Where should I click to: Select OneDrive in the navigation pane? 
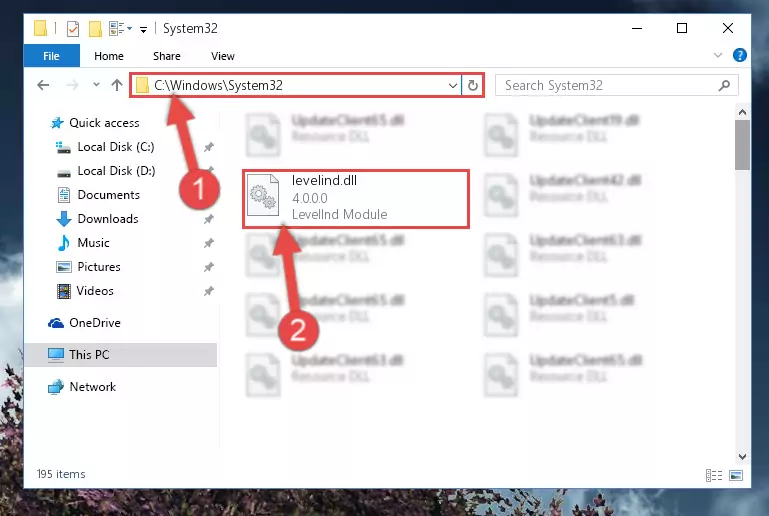(x=95, y=323)
